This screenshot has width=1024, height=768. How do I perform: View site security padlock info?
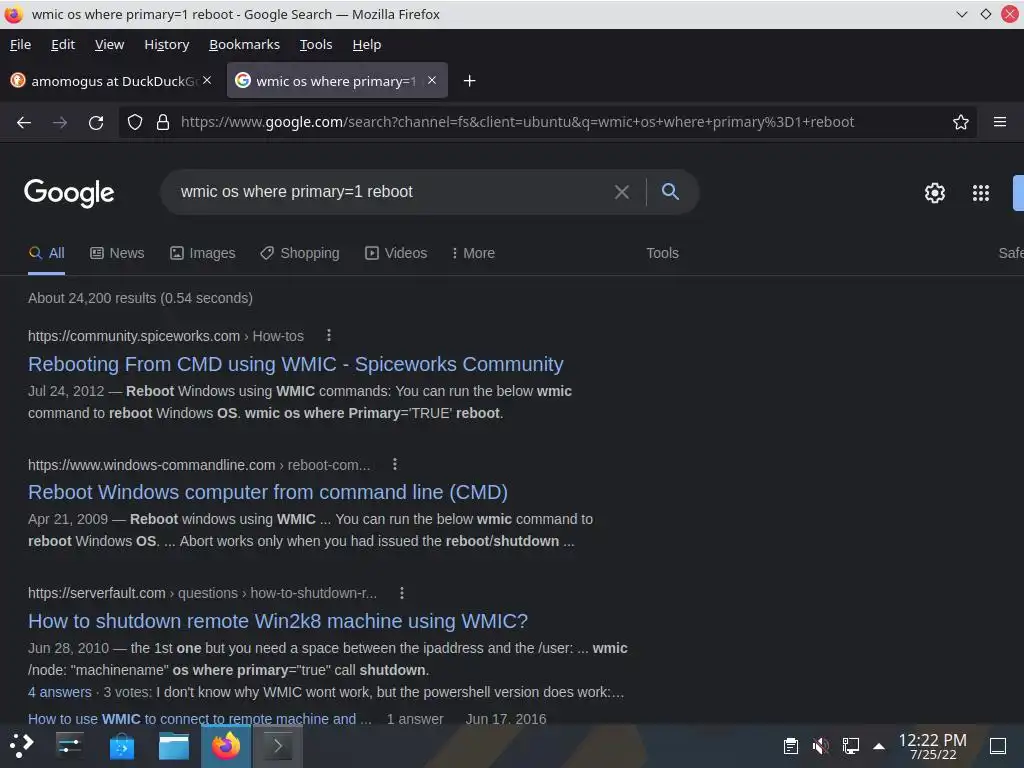tap(163, 122)
